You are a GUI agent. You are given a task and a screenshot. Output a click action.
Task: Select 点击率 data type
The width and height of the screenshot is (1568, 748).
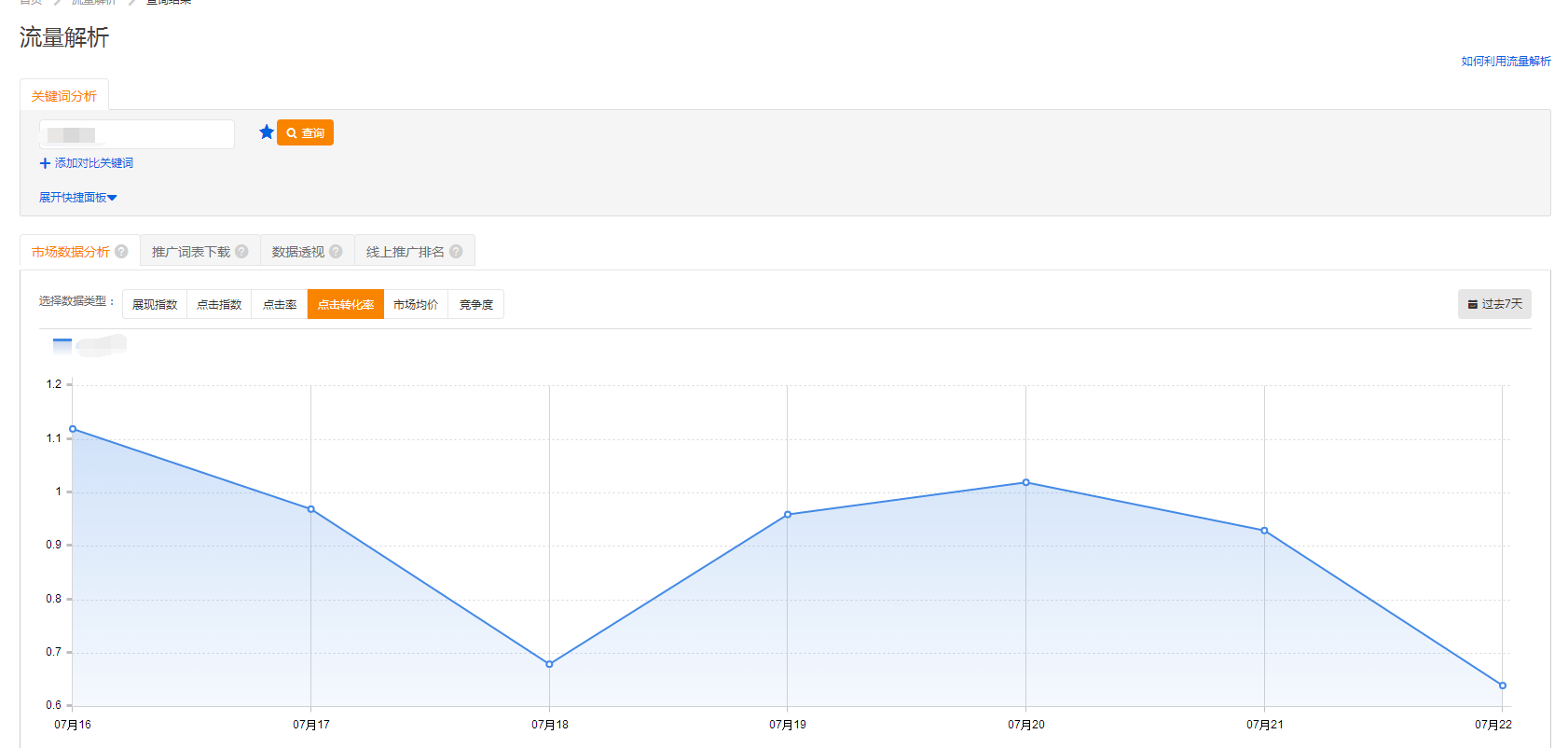coord(280,305)
